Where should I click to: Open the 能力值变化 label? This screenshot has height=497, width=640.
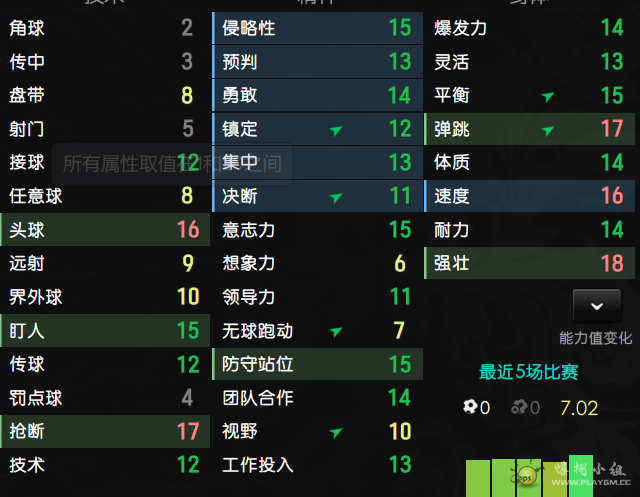pos(595,338)
